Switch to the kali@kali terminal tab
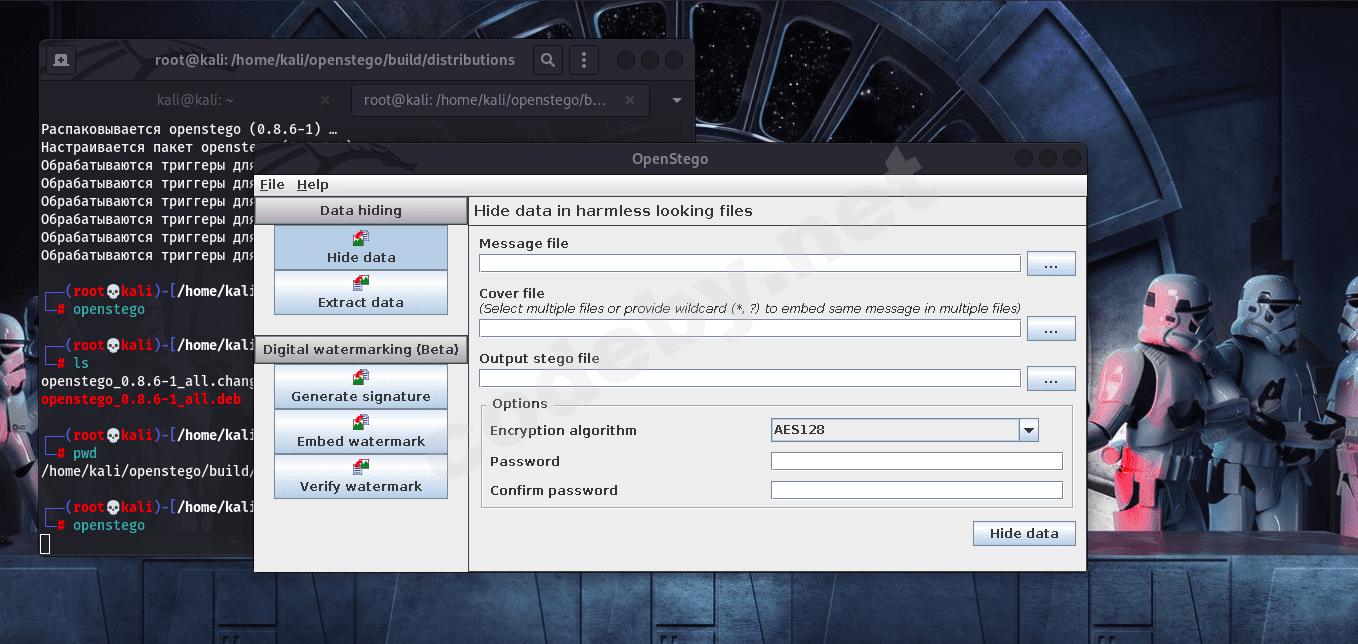 [x=195, y=100]
